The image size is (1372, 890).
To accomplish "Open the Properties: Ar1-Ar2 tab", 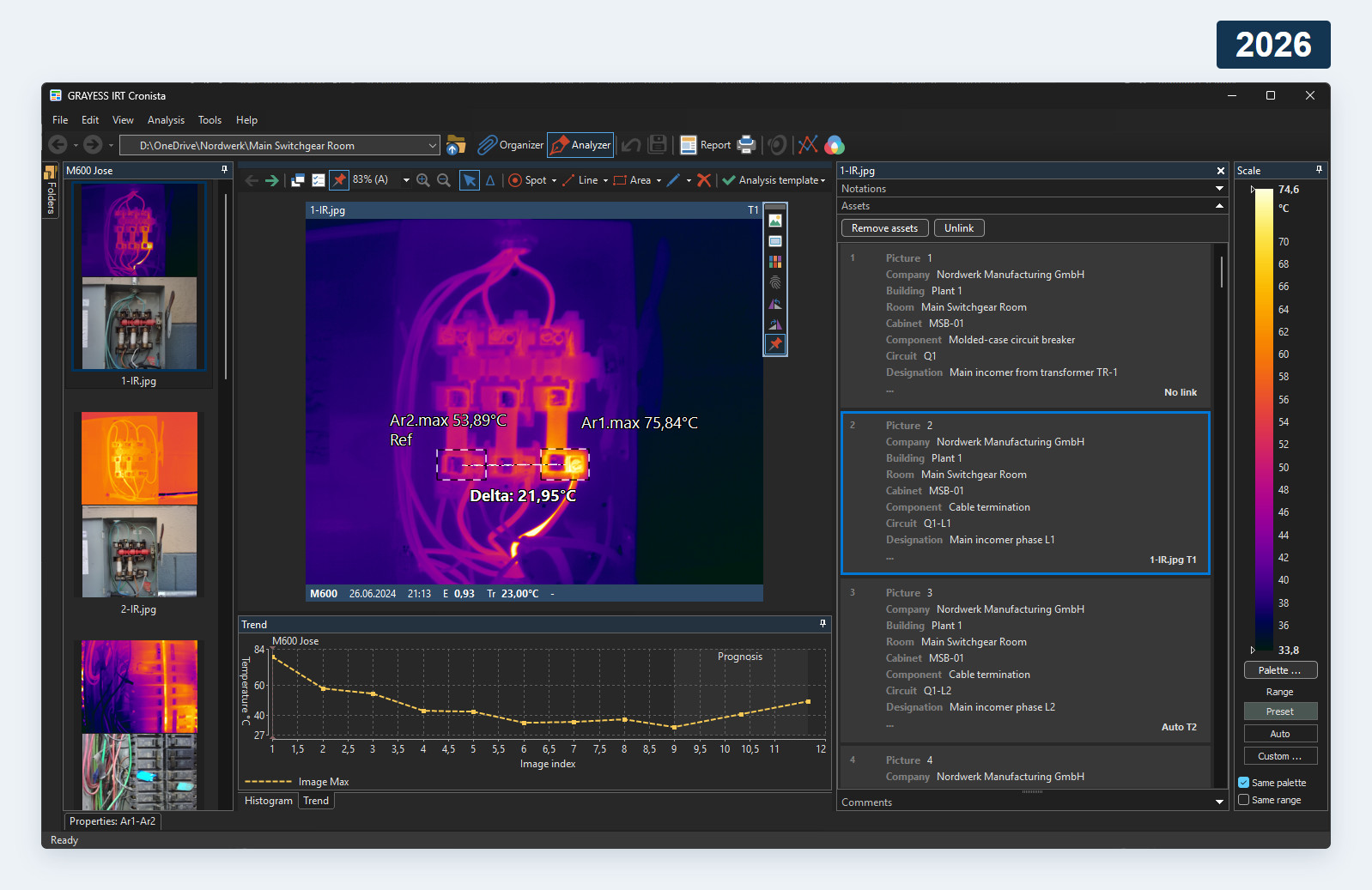I will pyautogui.click(x=112, y=821).
